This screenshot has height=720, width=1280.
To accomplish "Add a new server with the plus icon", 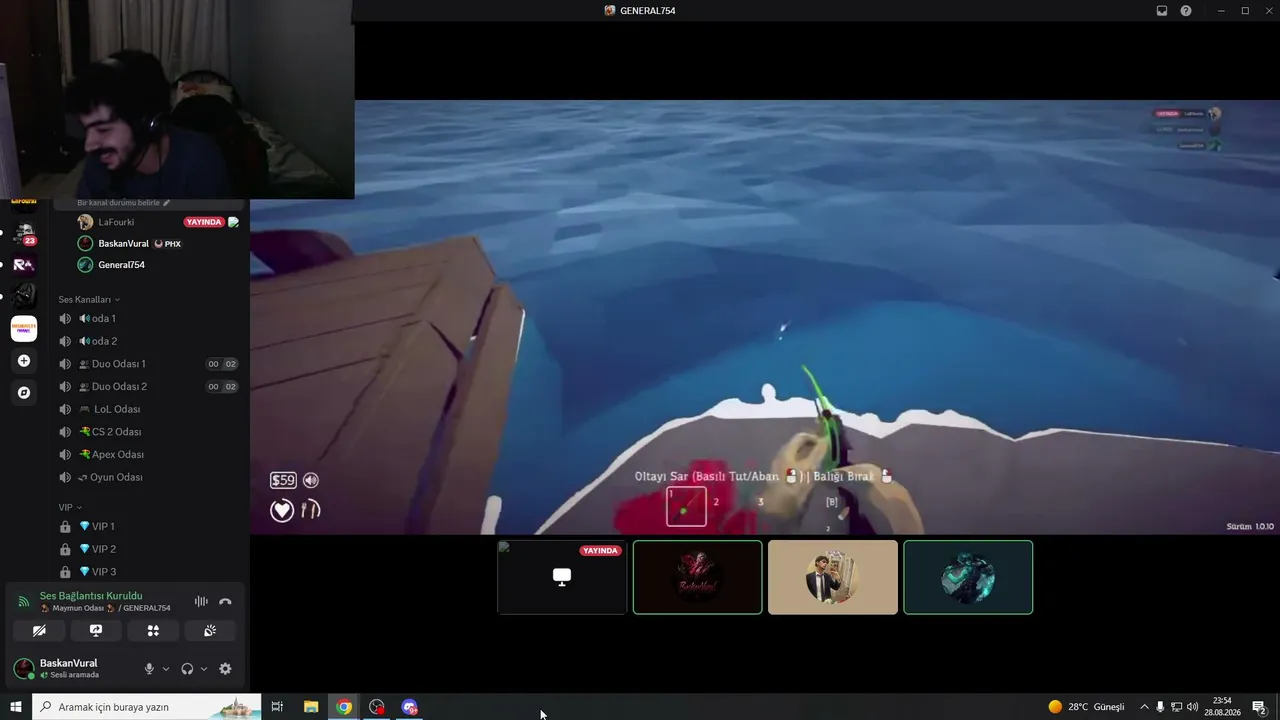I will click(x=24, y=361).
